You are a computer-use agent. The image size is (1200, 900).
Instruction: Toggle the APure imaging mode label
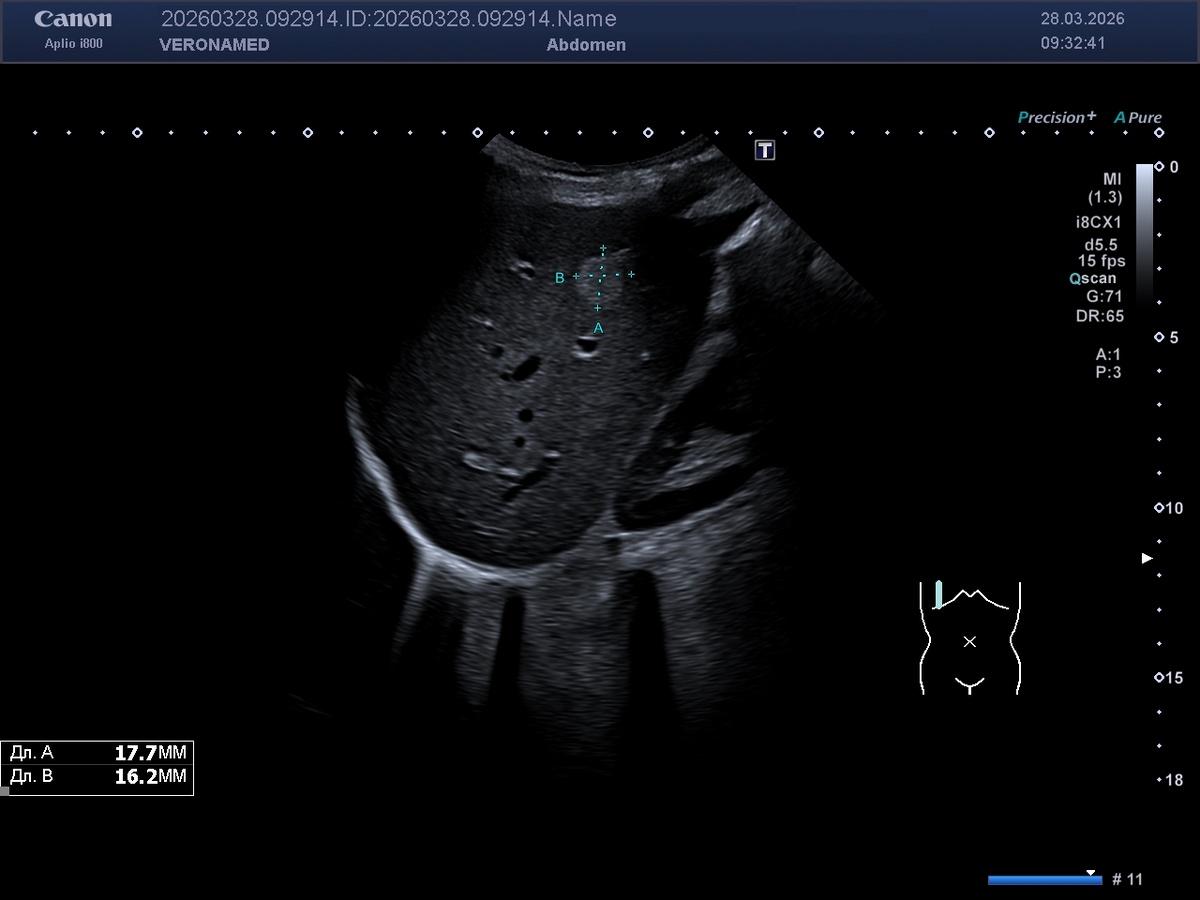click(1138, 117)
